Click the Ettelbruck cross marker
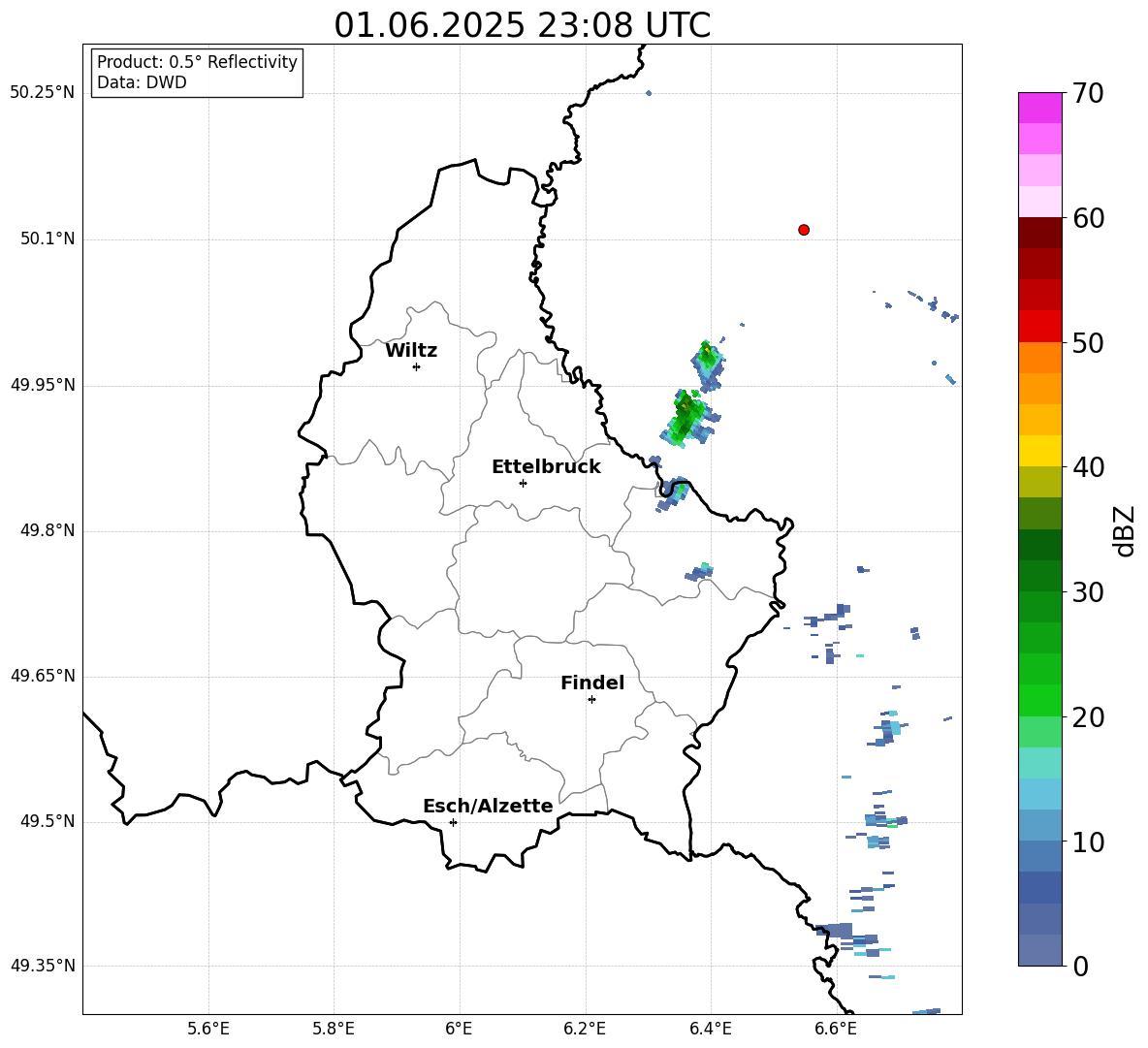This screenshot has width=1148, height=1048. pyautogui.click(x=523, y=483)
